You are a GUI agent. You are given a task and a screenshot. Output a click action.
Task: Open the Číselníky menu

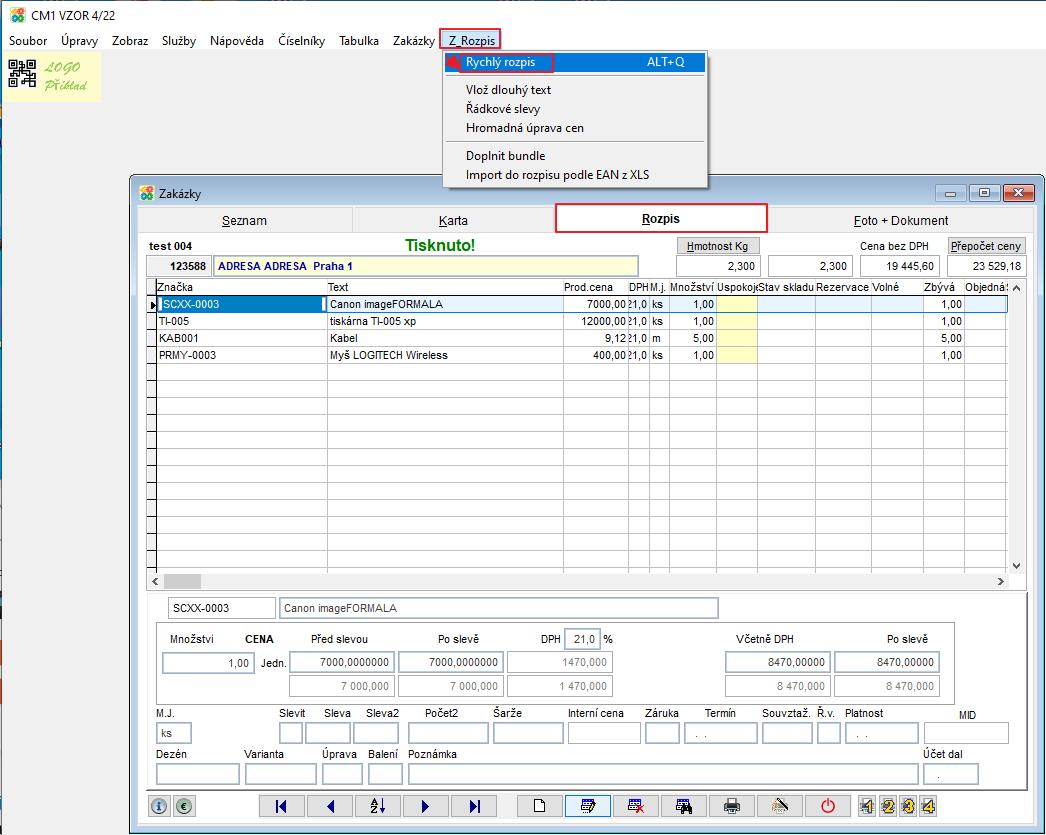point(302,41)
